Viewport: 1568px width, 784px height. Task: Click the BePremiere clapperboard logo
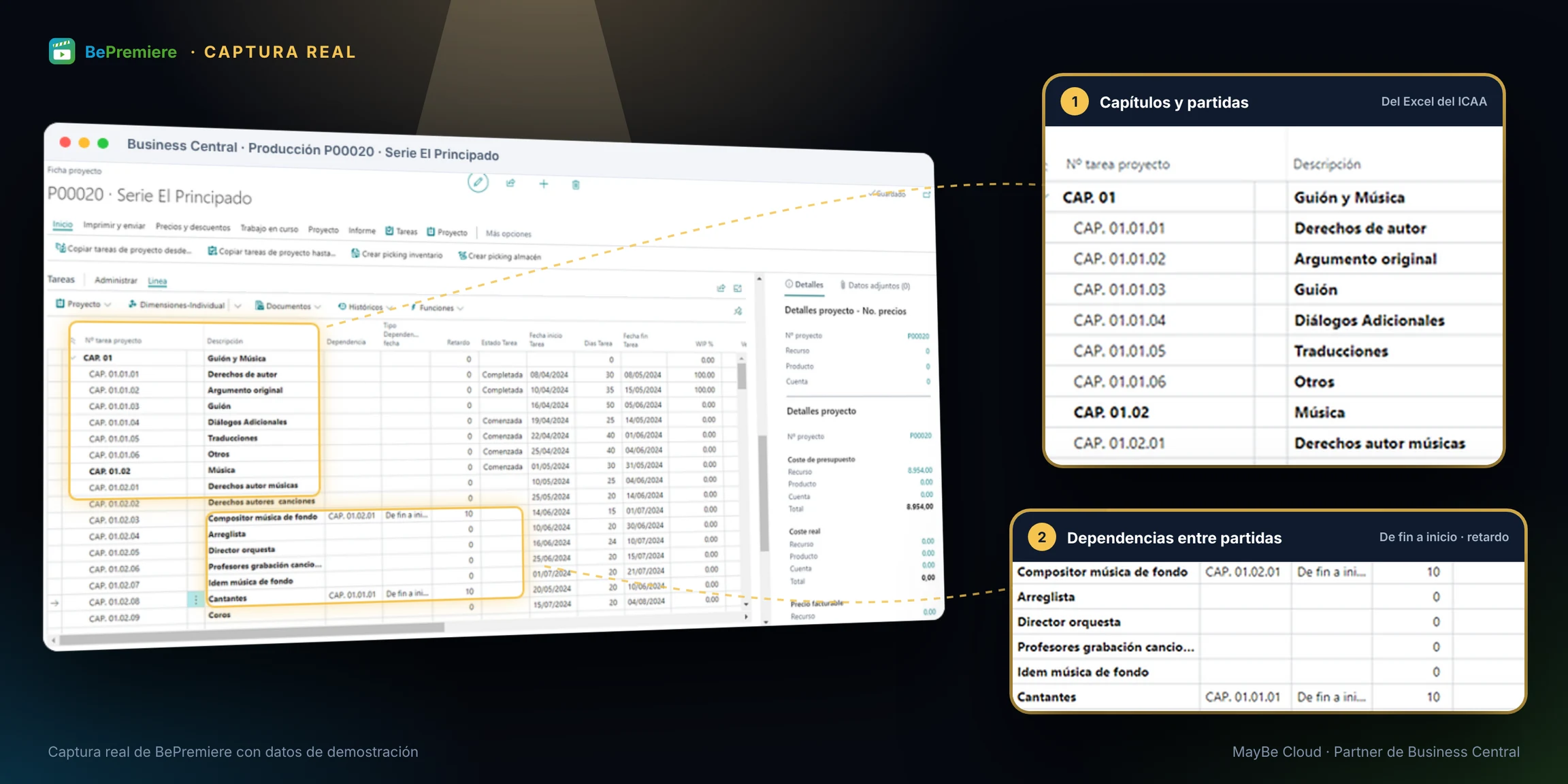click(62, 52)
